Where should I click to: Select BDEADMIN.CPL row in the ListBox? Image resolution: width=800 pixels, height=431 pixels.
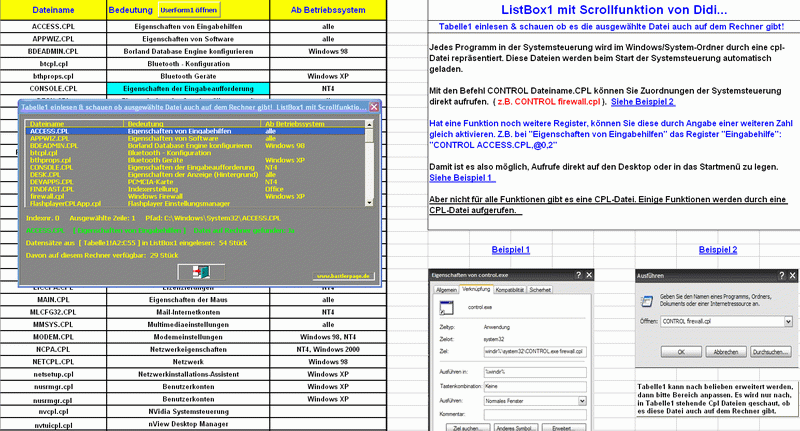(x=195, y=145)
